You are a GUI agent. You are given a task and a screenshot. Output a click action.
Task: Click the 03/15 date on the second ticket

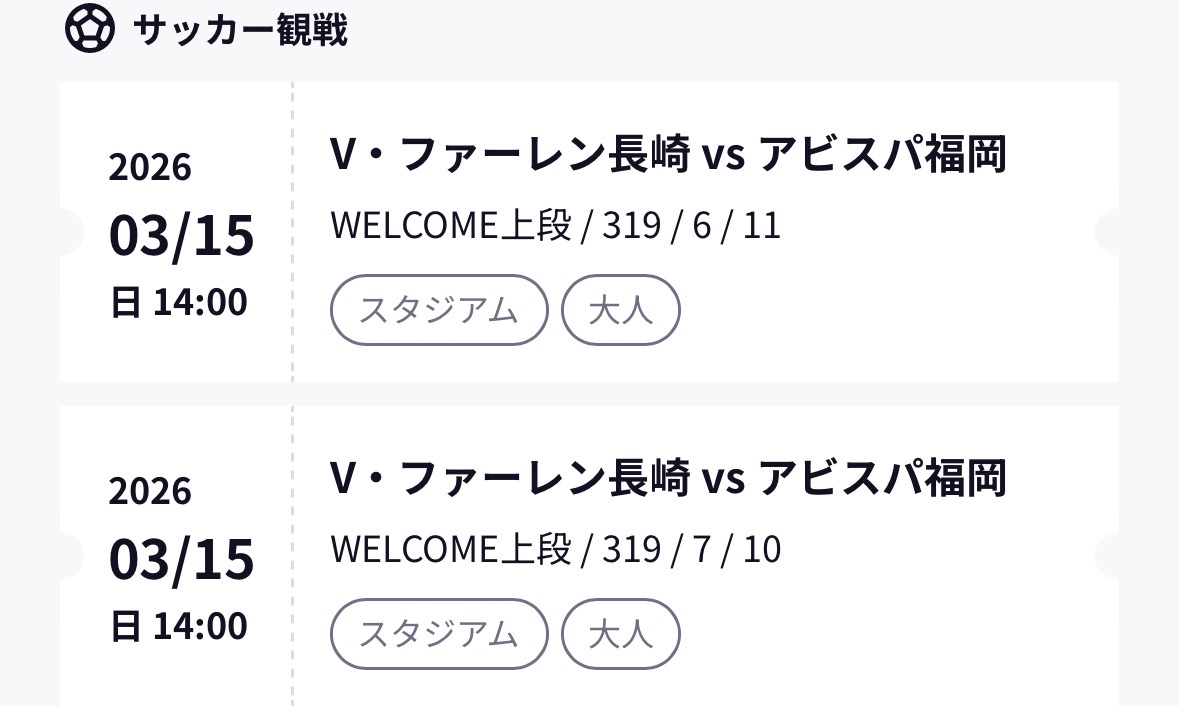click(181, 559)
